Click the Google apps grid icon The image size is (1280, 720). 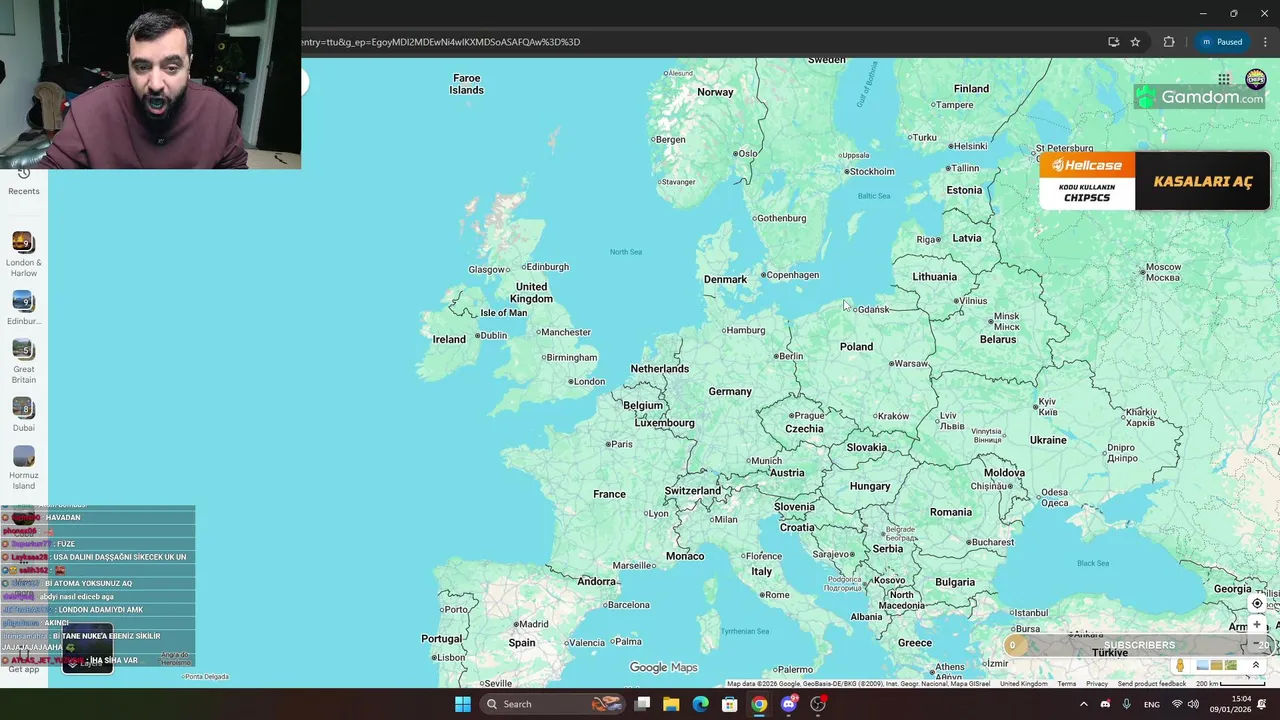(1224, 79)
